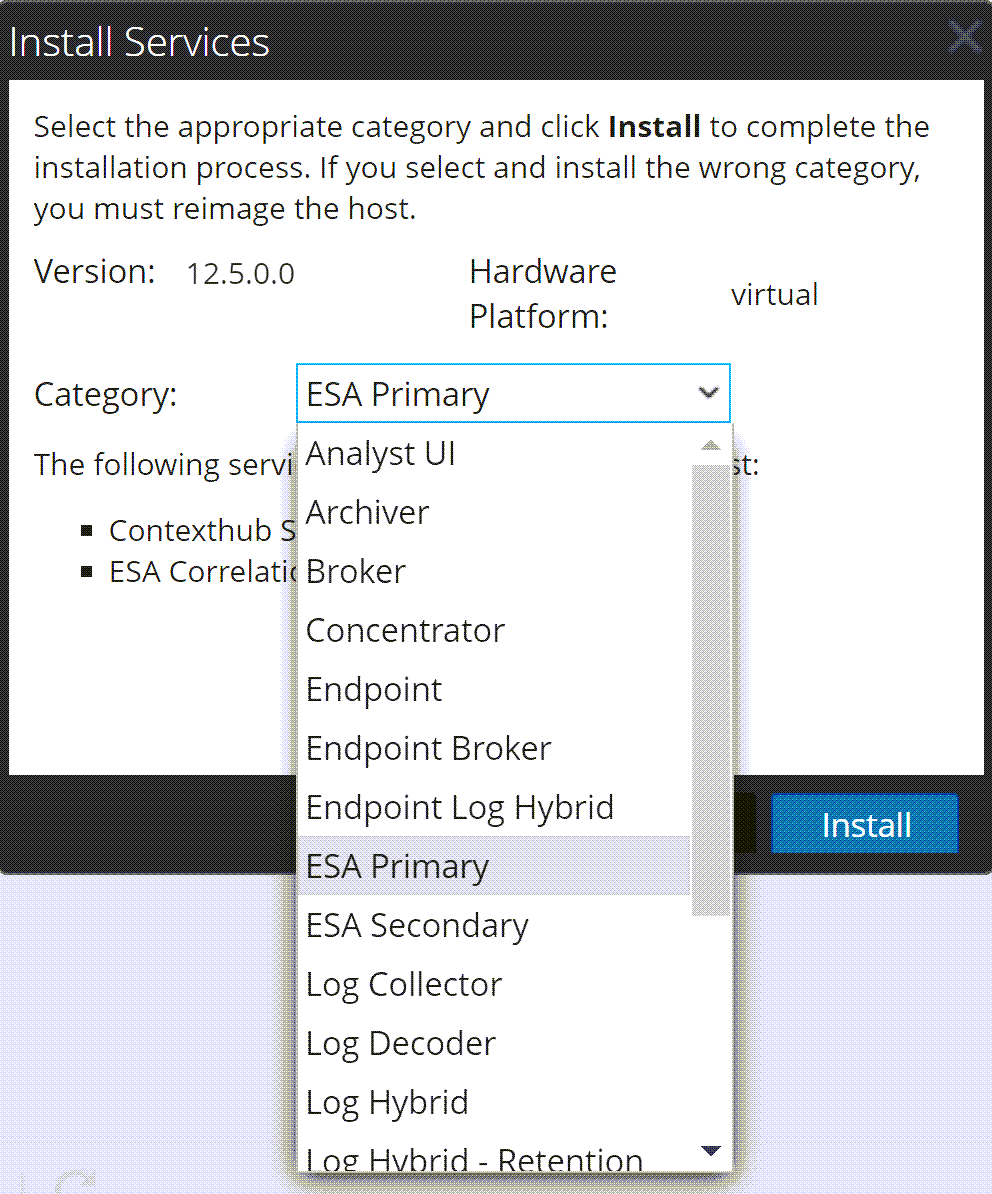The height and width of the screenshot is (1194, 992).
Task: Choose the highlighted ESA Primary entry
Action: click(397, 867)
